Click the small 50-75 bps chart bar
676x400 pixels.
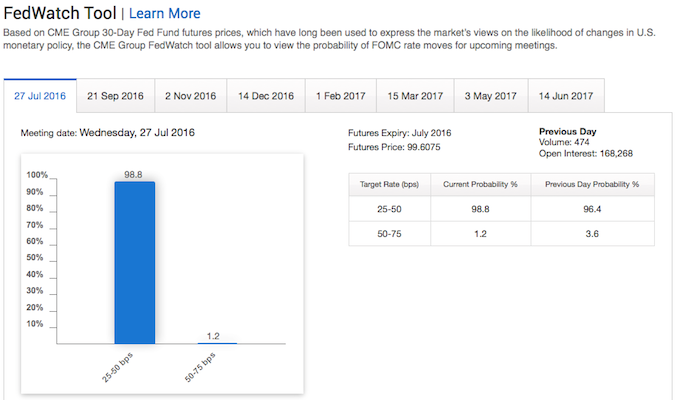pos(217,343)
